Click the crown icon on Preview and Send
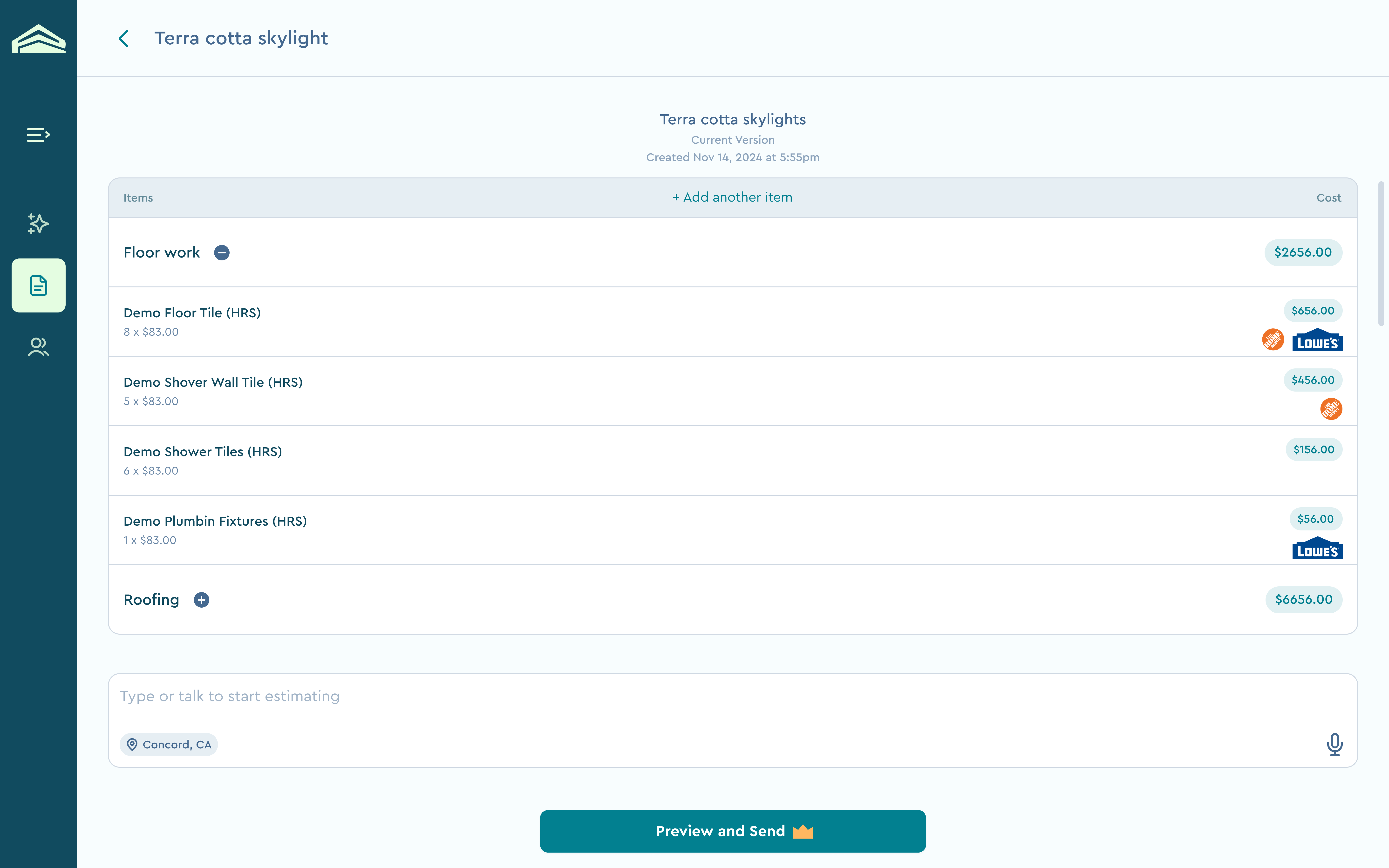Image resolution: width=1389 pixels, height=868 pixels. click(803, 831)
